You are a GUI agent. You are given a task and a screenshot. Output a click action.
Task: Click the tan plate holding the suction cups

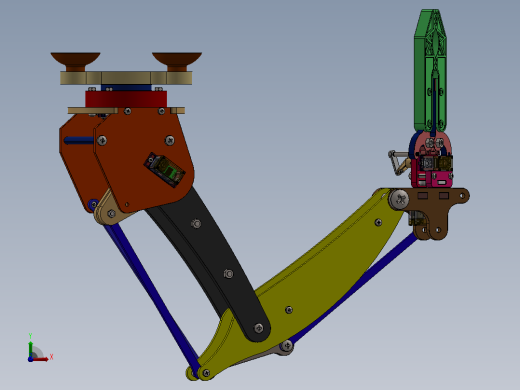point(126,78)
